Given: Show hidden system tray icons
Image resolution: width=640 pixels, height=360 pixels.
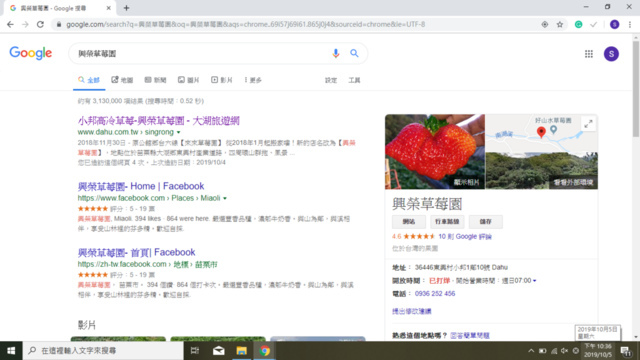Looking at the screenshot, I should click(531, 351).
